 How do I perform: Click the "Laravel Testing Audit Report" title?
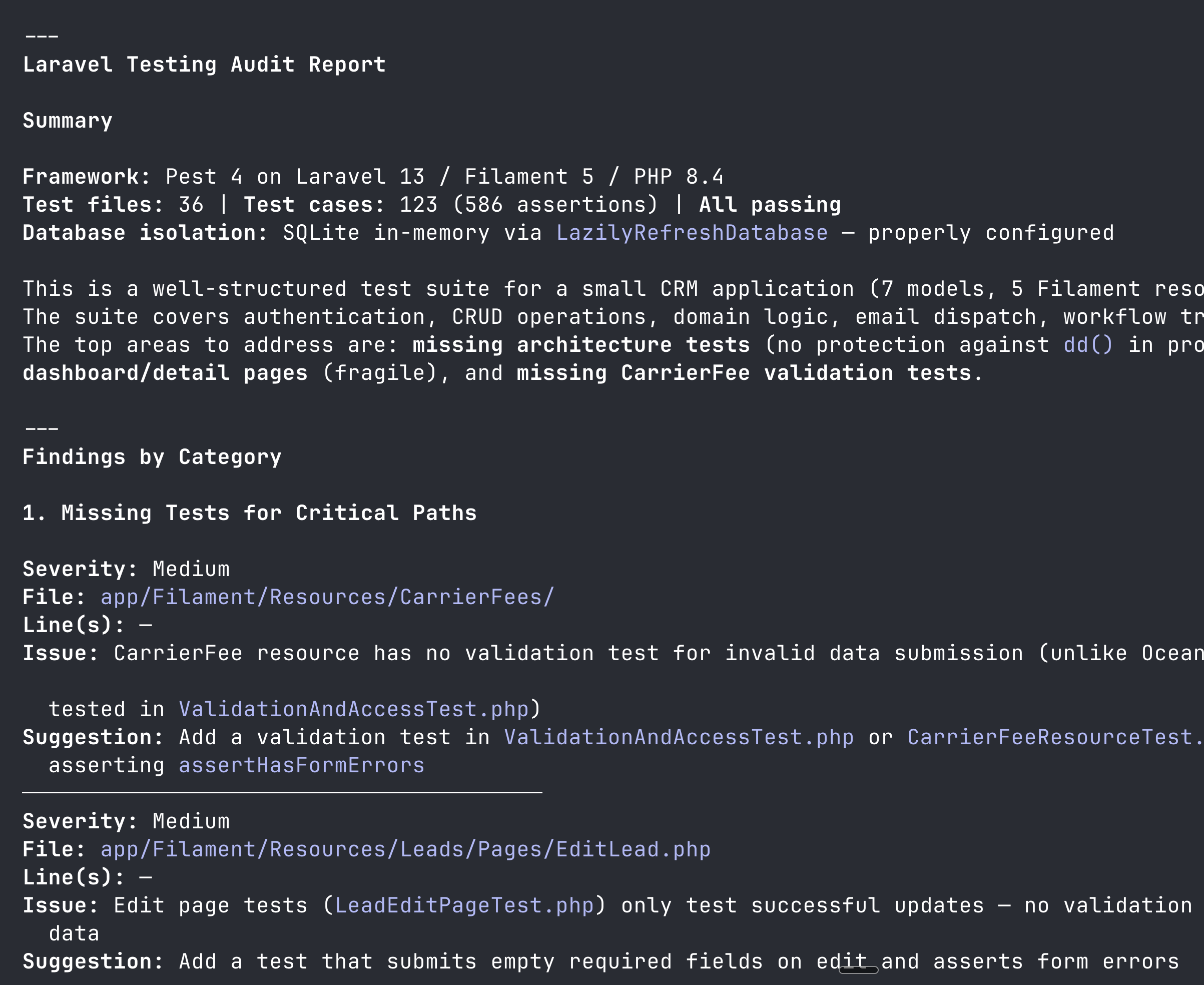tap(204, 65)
